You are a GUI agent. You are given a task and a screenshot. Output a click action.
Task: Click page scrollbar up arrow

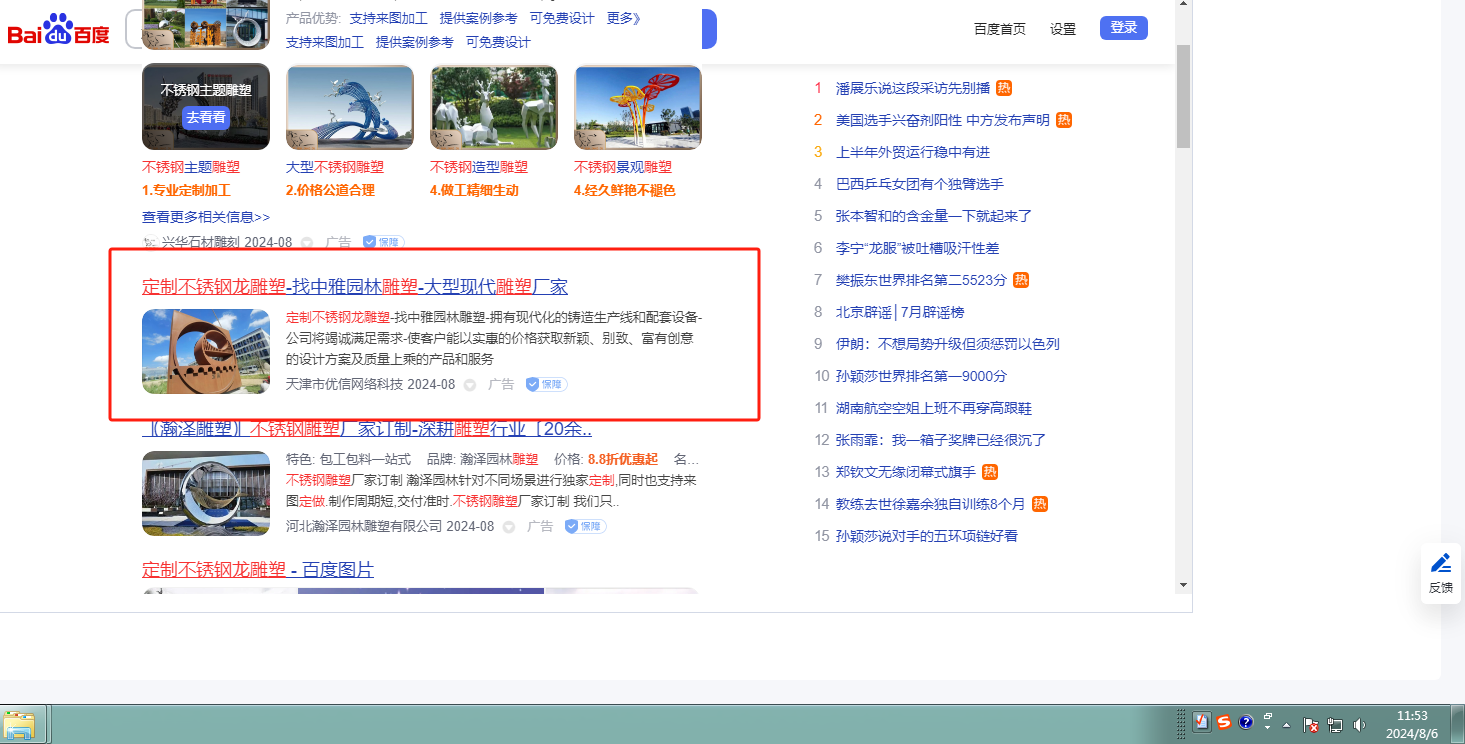[x=1184, y=4]
